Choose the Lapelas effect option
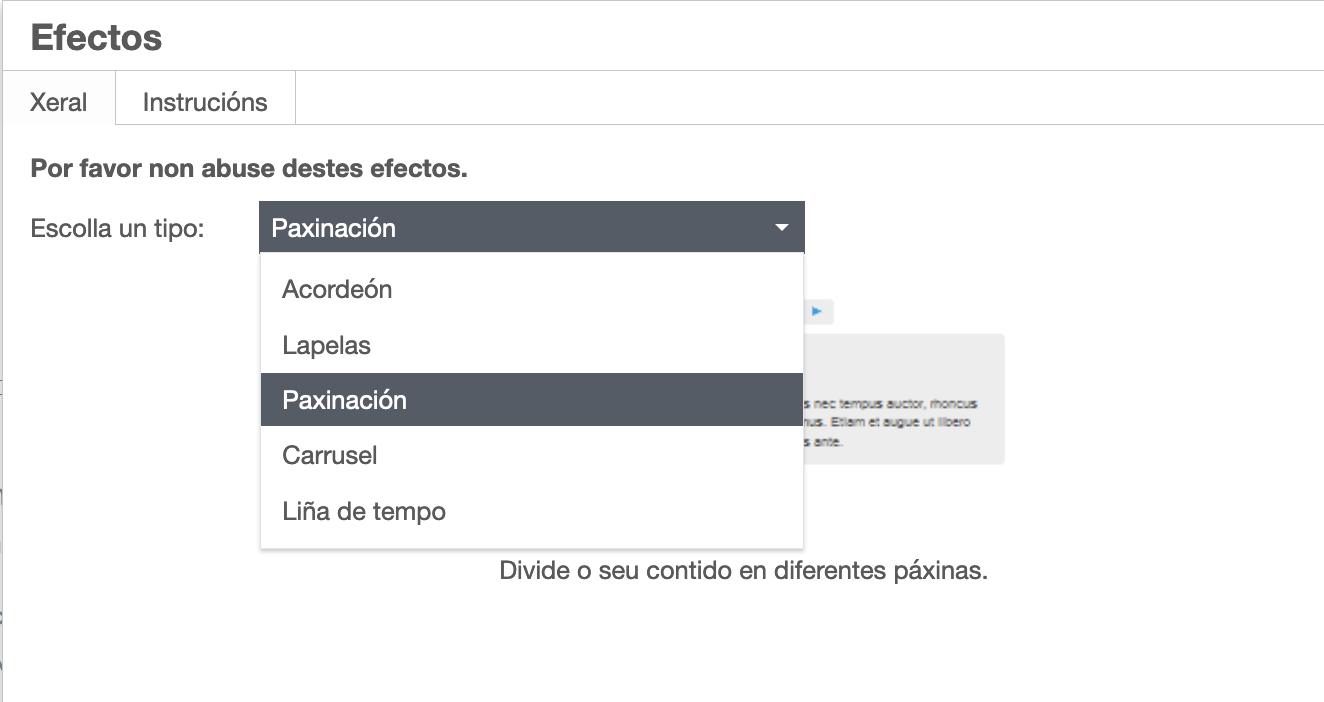The image size is (1324, 702). 326,344
